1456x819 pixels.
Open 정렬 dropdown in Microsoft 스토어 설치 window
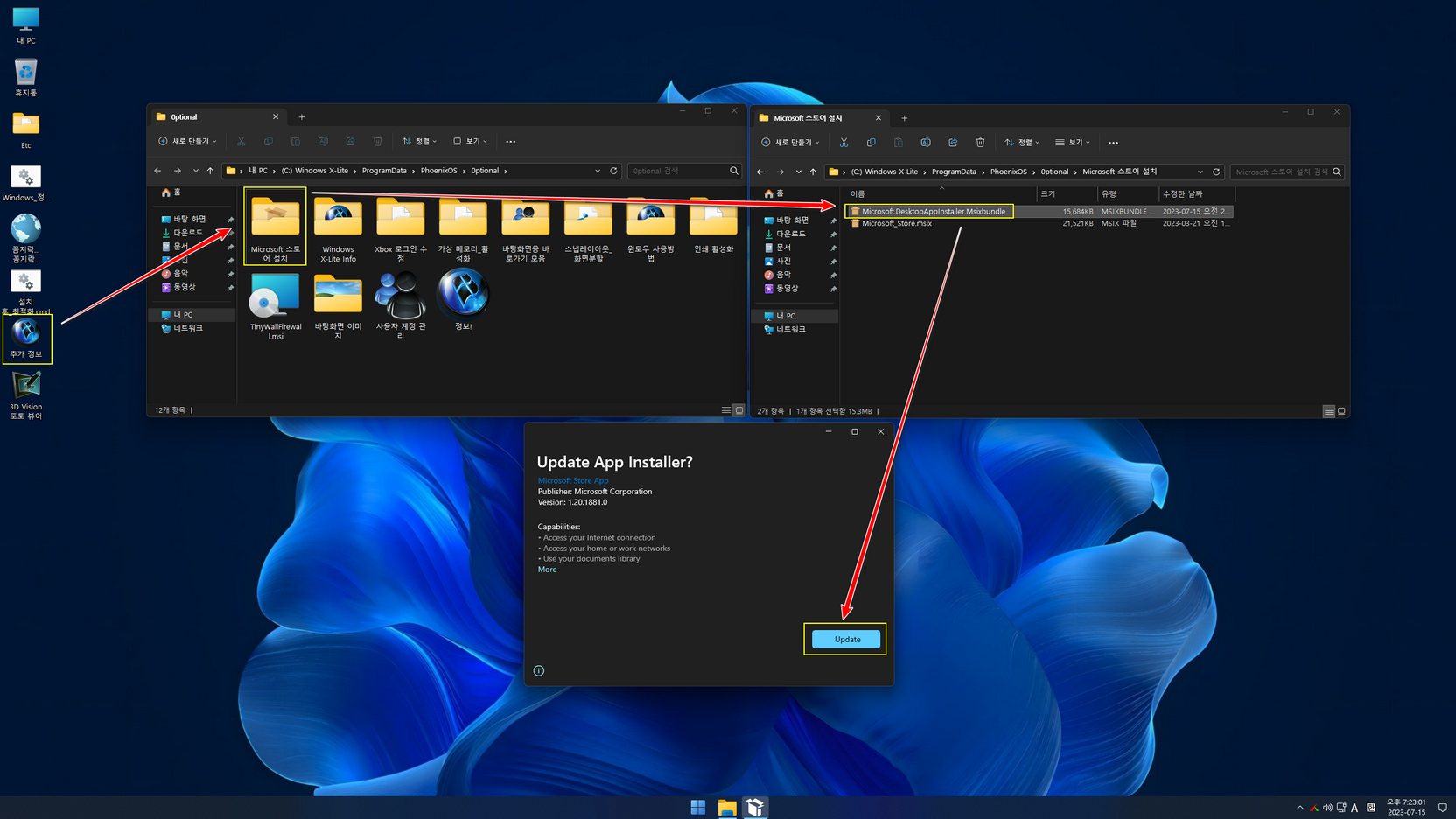[x=1022, y=142]
